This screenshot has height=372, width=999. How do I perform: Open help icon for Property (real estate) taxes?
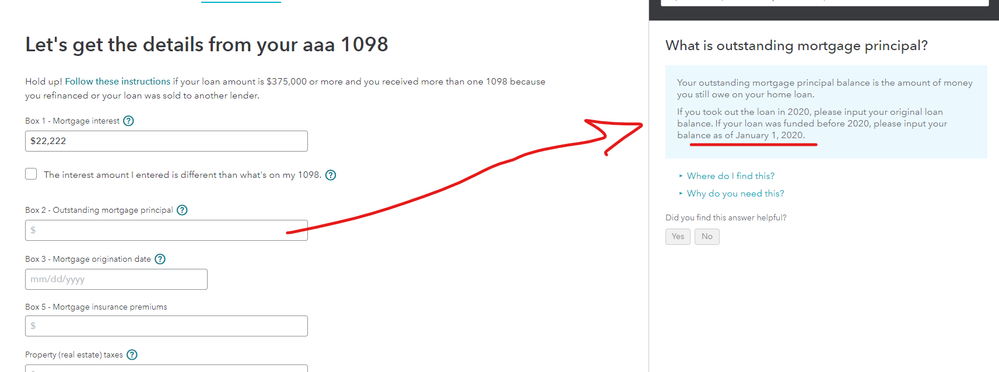click(133, 355)
